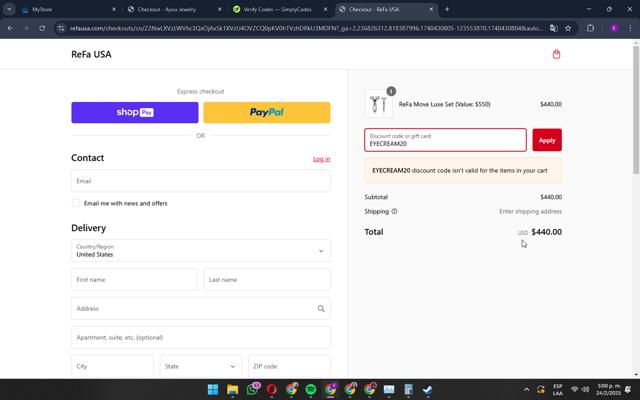Click into the Address field
This screenshot has height=400, width=640.
click(x=200, y=309)
